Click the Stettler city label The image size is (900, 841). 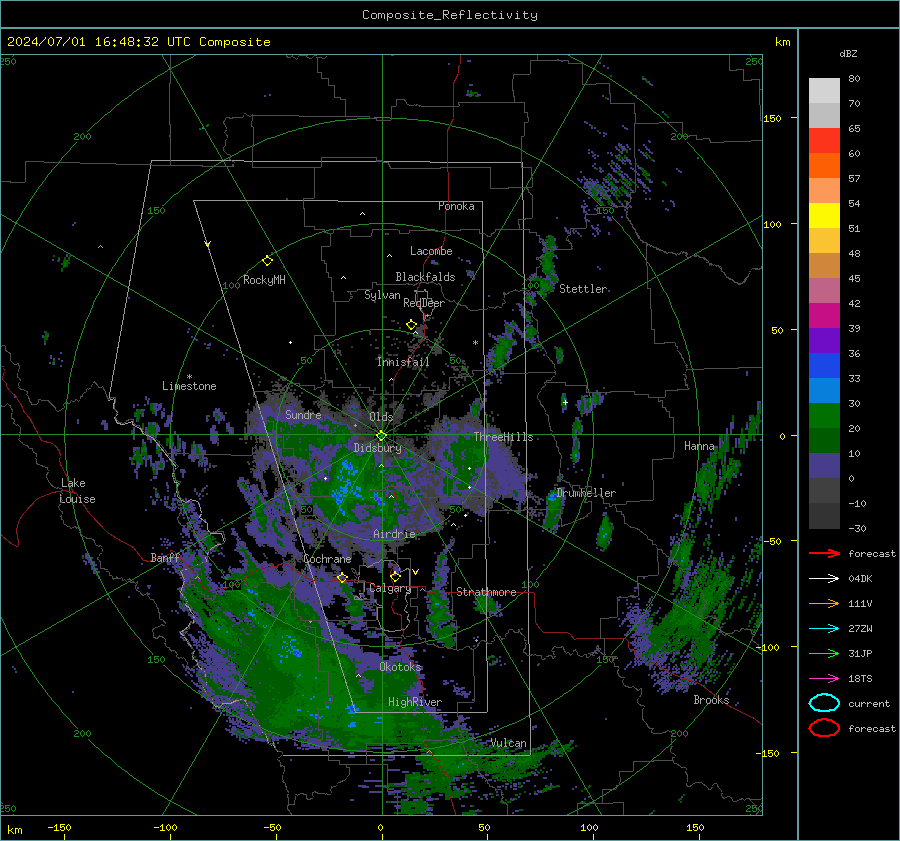583,289
